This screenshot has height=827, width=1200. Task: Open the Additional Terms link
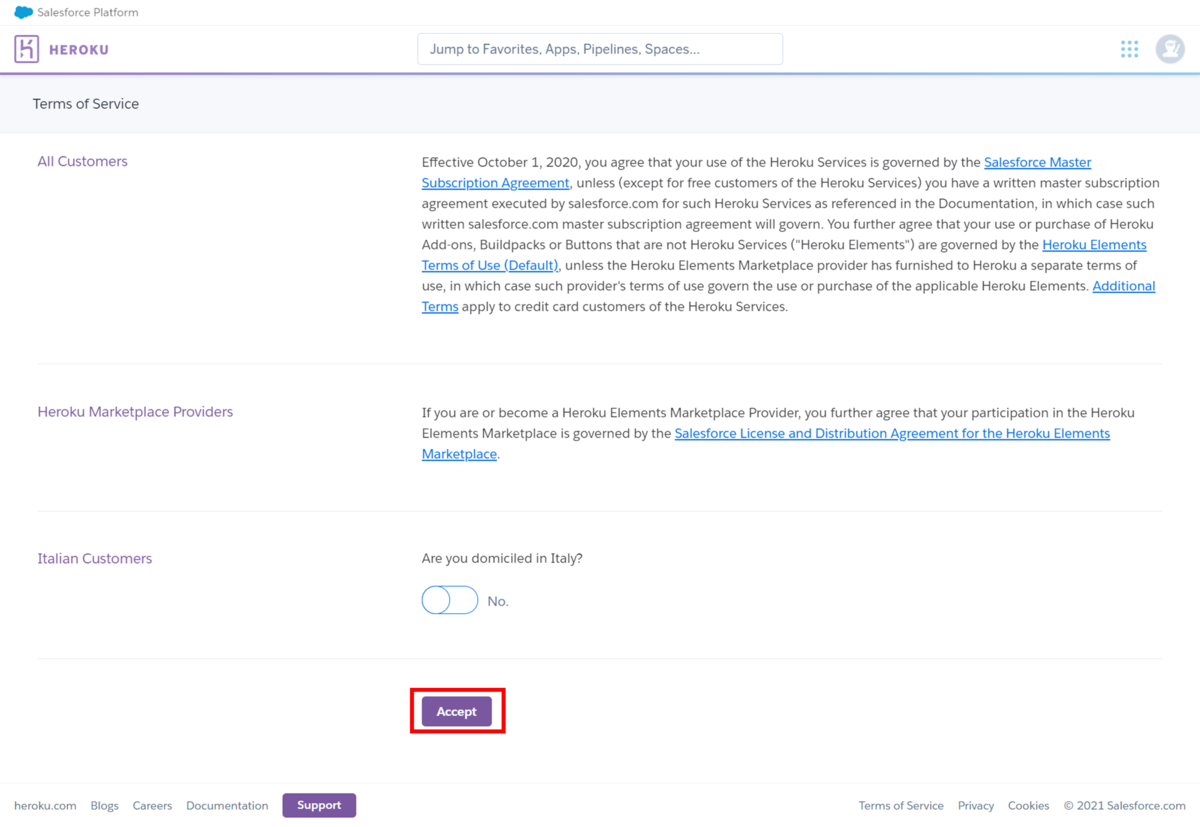click(788, 296)
